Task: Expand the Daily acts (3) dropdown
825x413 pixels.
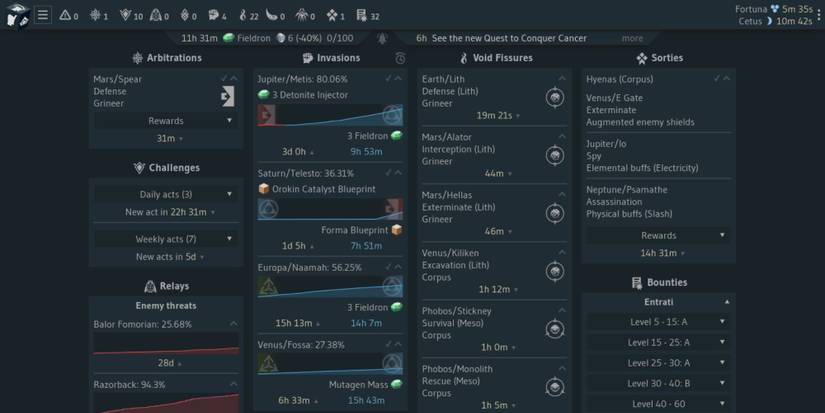Action: [x=166, y=194]
